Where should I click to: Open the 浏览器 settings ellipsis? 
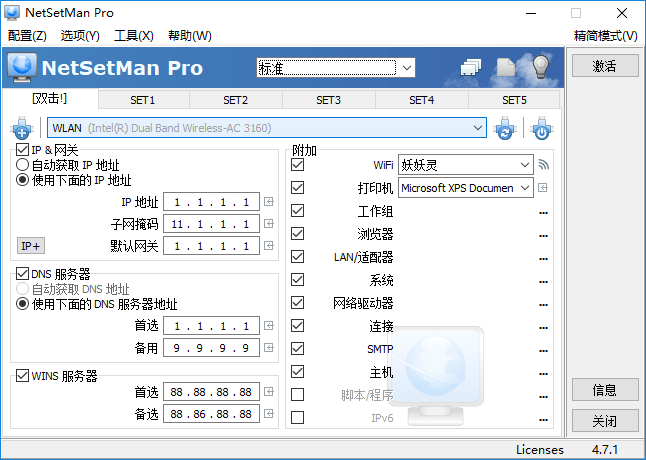(543, 236)
